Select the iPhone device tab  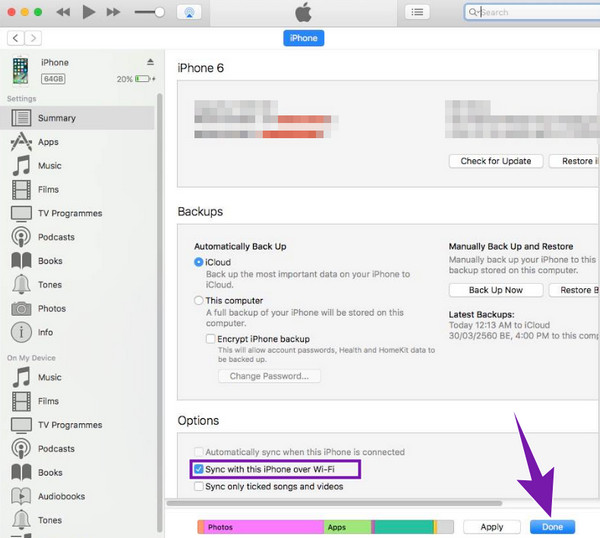303,38
